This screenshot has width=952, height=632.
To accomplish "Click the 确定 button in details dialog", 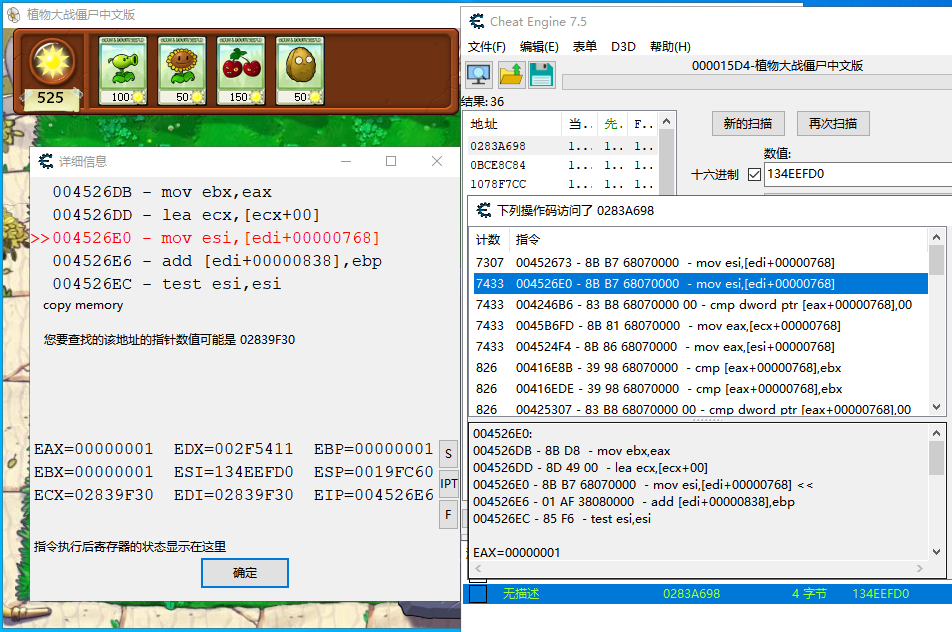I will pyautogui.click(x=245, y=573).
